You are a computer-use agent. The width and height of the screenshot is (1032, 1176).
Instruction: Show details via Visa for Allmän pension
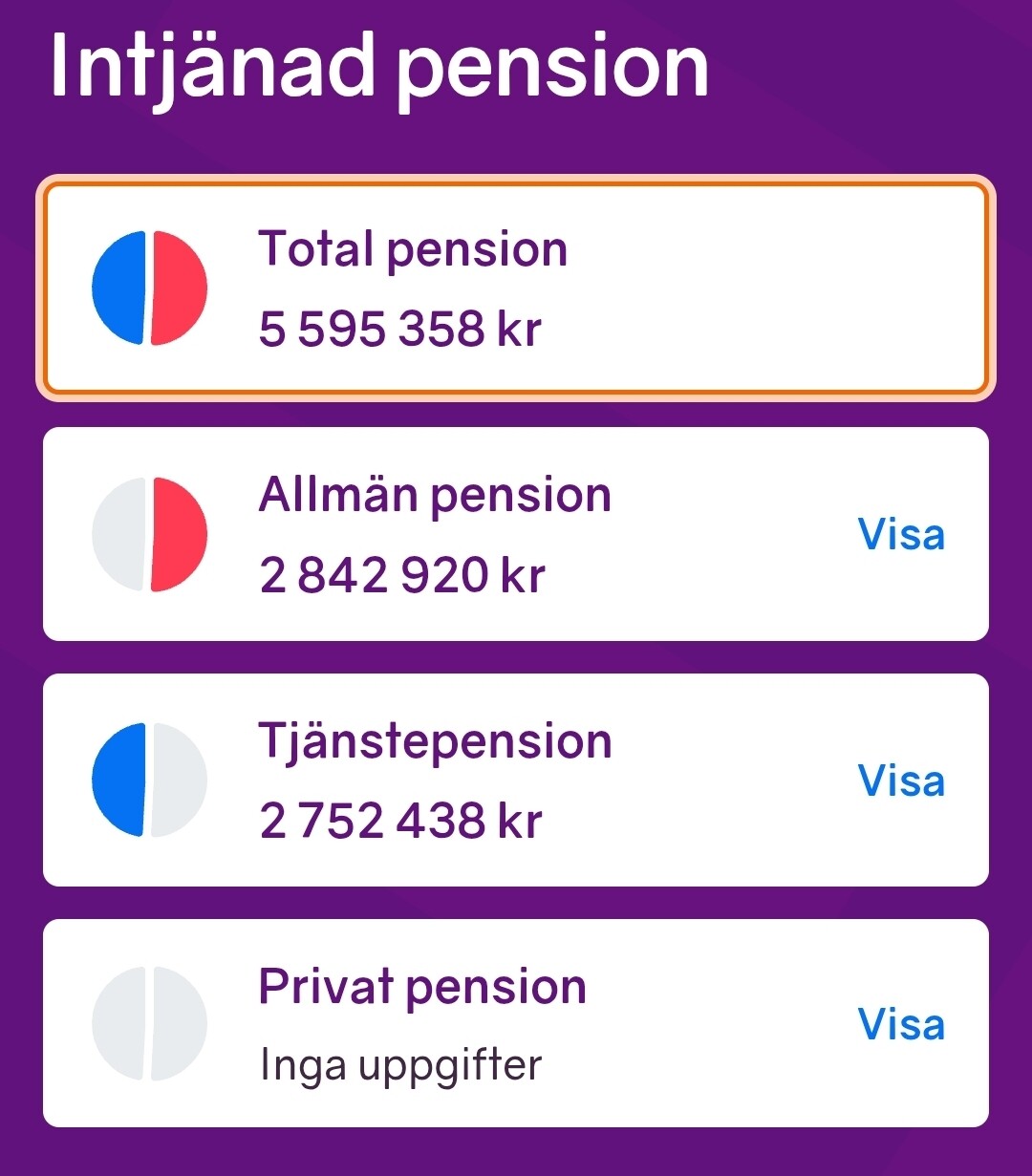(x=901, y=535)
